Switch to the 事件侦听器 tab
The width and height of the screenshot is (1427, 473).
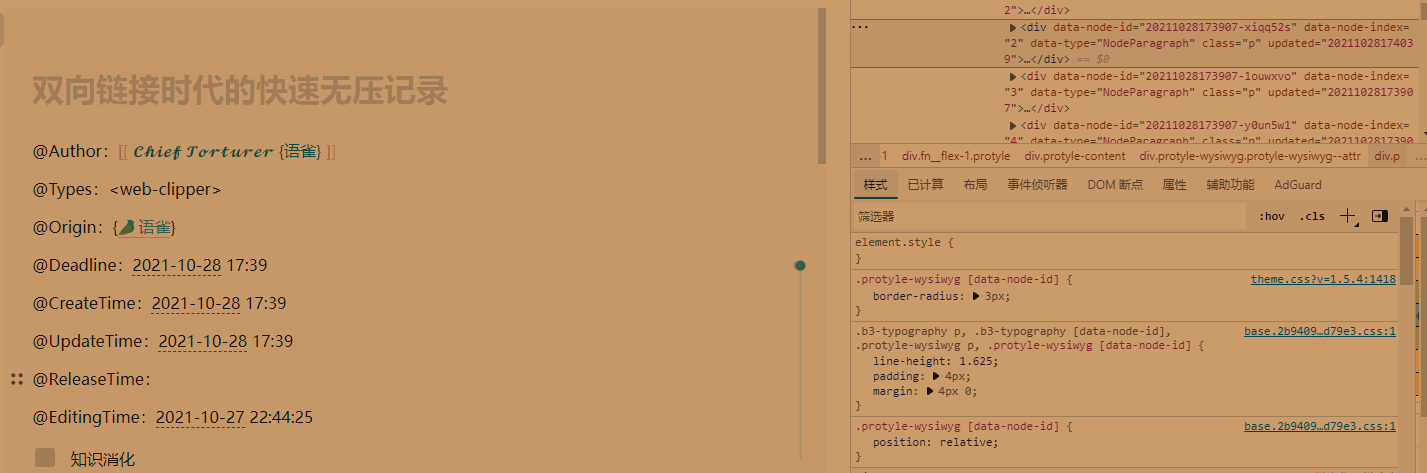pyautogui.click(x=1037, y=185)
